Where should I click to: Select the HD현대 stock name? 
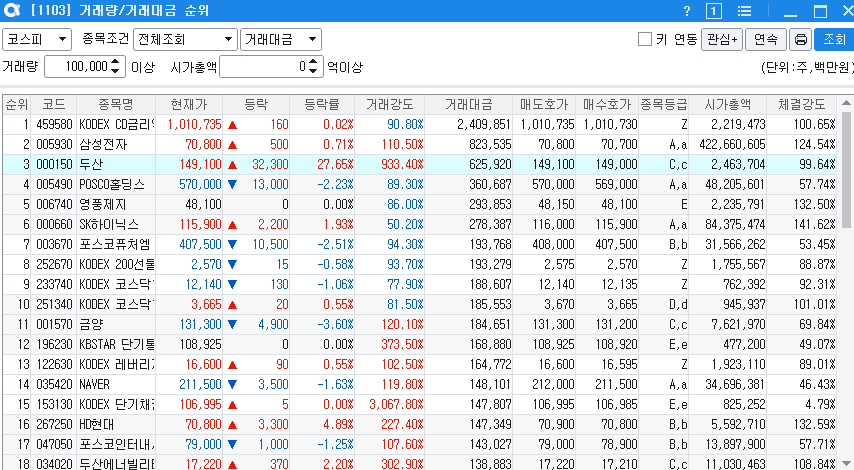(x=97, y=425)
